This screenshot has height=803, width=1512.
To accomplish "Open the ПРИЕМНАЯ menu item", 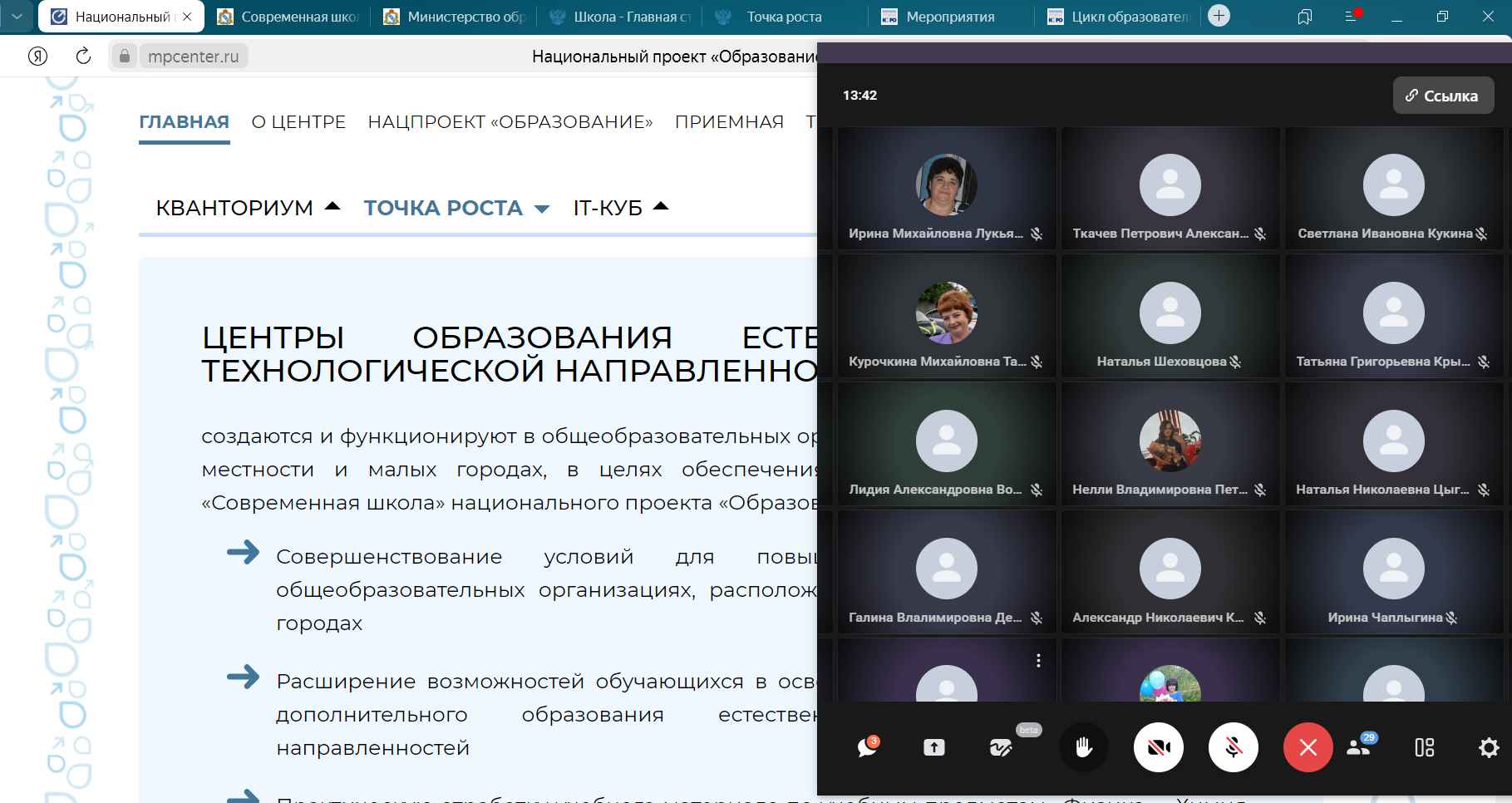I will 729,122.
